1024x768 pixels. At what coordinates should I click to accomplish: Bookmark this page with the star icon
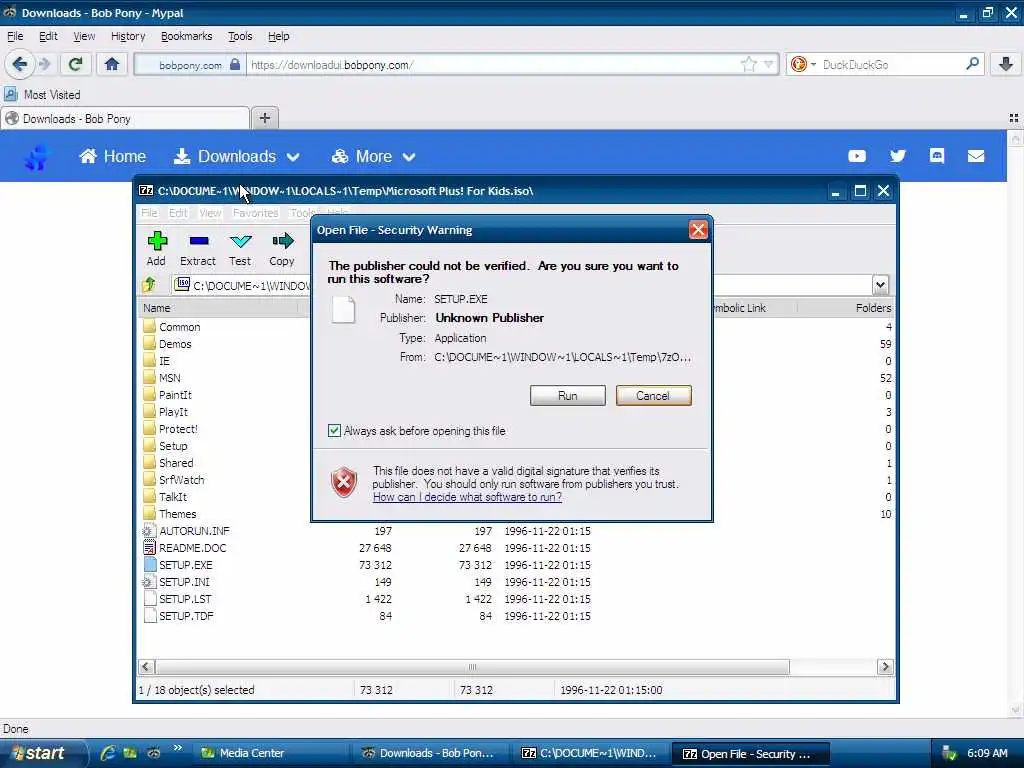(x=748, y=64)
